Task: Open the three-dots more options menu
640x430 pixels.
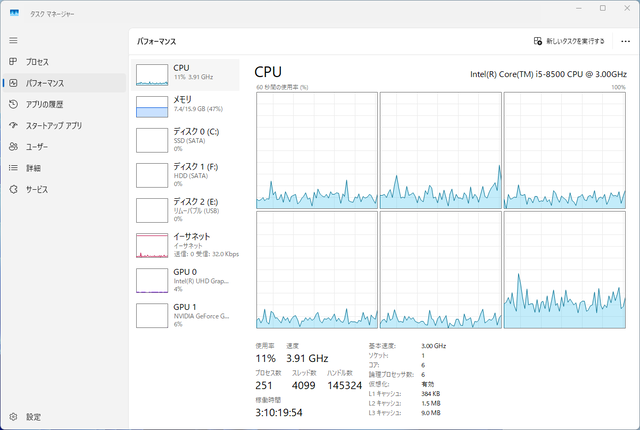Action: [x=625, y=41]
